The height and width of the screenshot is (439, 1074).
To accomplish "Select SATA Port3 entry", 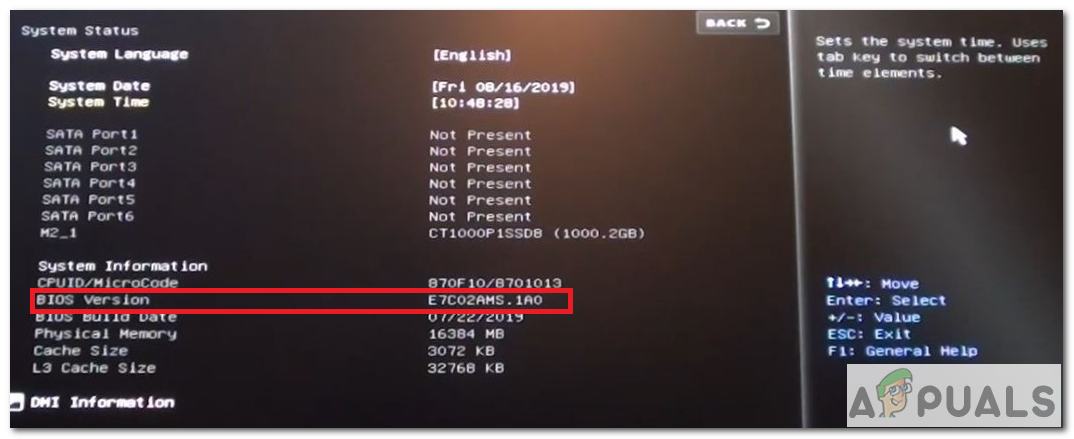I will coord(90,167).
